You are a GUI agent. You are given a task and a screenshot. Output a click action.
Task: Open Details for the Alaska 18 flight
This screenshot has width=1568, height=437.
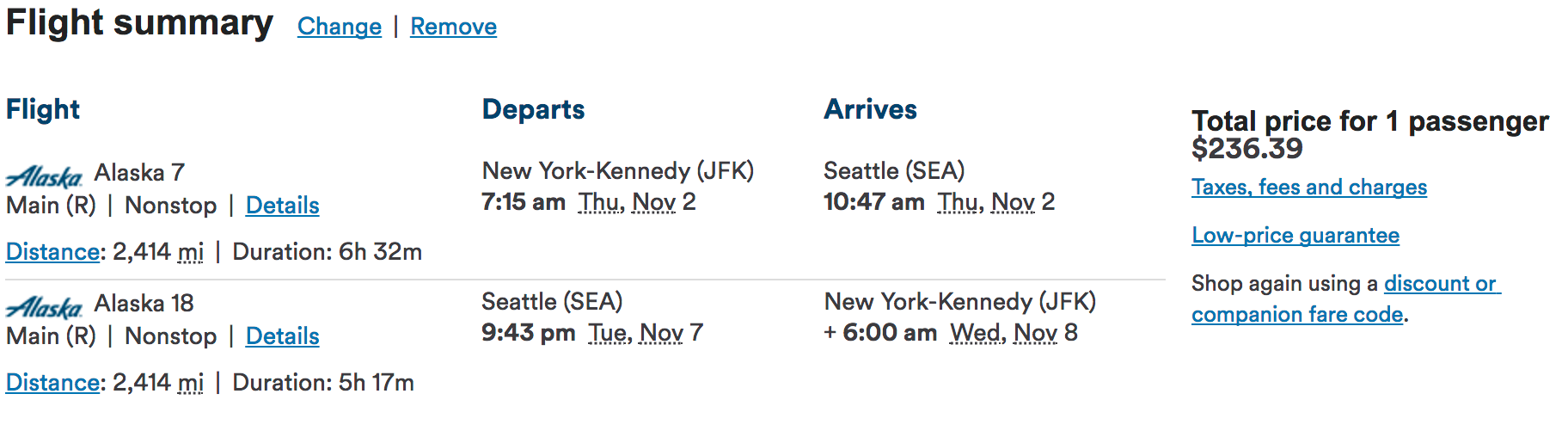coord(282,336)
